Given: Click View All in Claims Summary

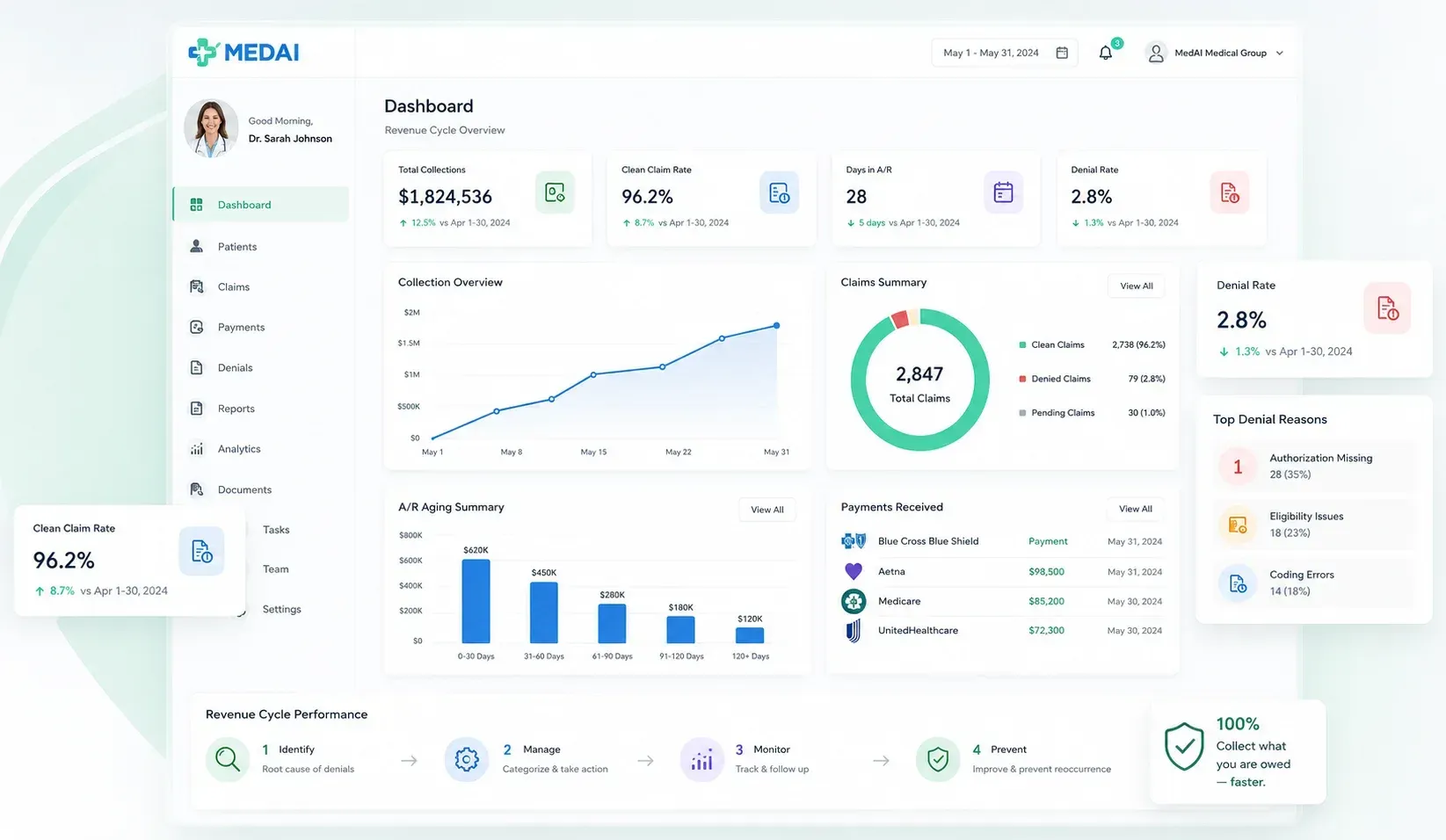Looking at the screenshot, I should (x=1137, y=286).
